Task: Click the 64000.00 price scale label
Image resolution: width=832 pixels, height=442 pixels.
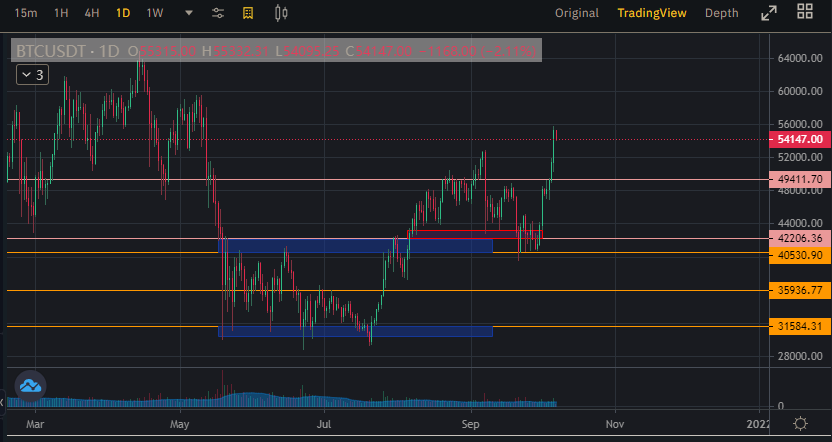Action: 800,58
